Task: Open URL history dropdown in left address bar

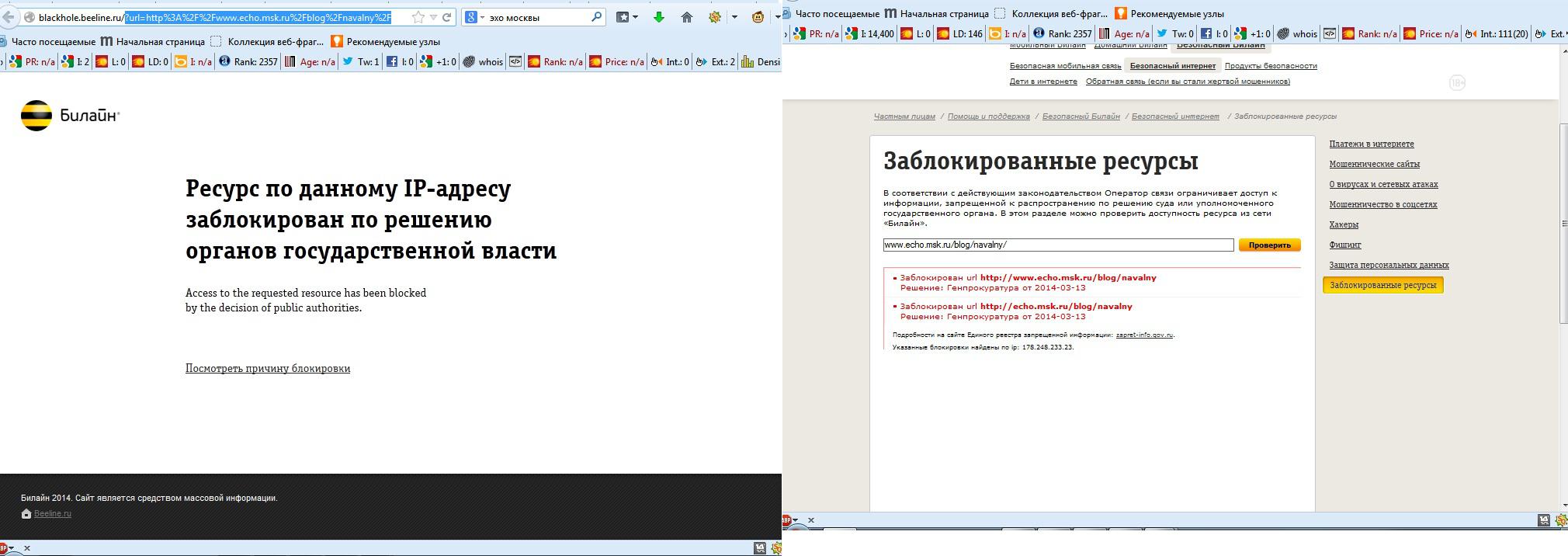Action: coord(433,17)
